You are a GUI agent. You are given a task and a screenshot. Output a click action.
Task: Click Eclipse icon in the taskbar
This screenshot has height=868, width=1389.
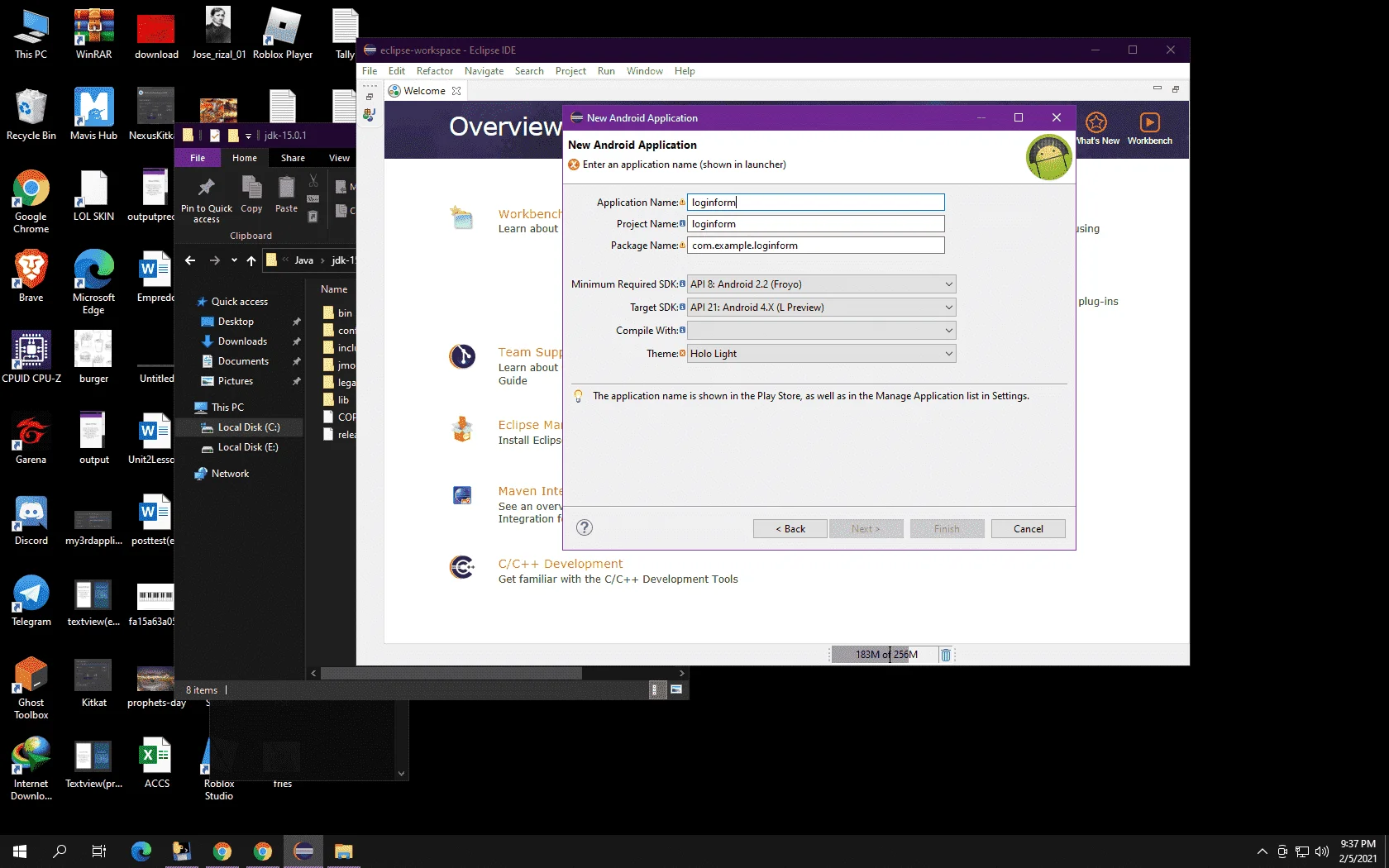click(303, 851)
